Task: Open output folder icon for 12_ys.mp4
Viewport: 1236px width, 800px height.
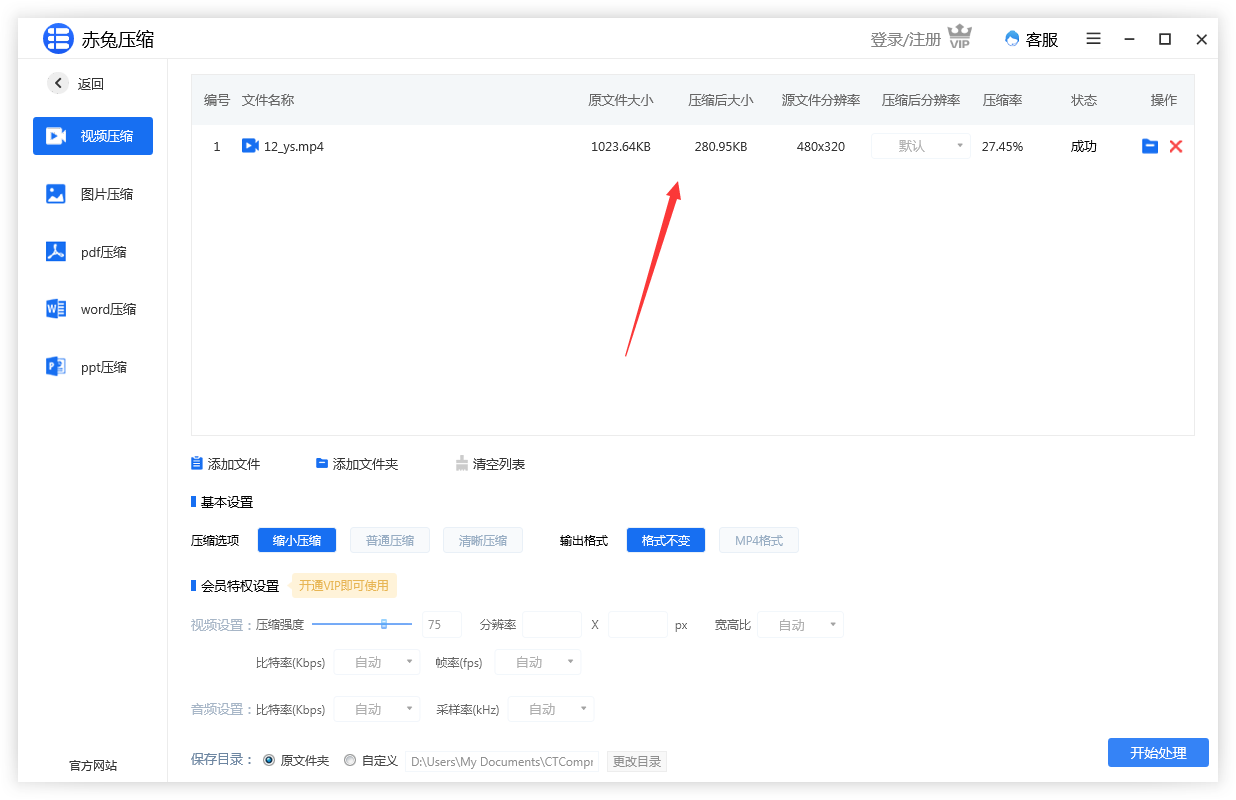Action: 1150,146
